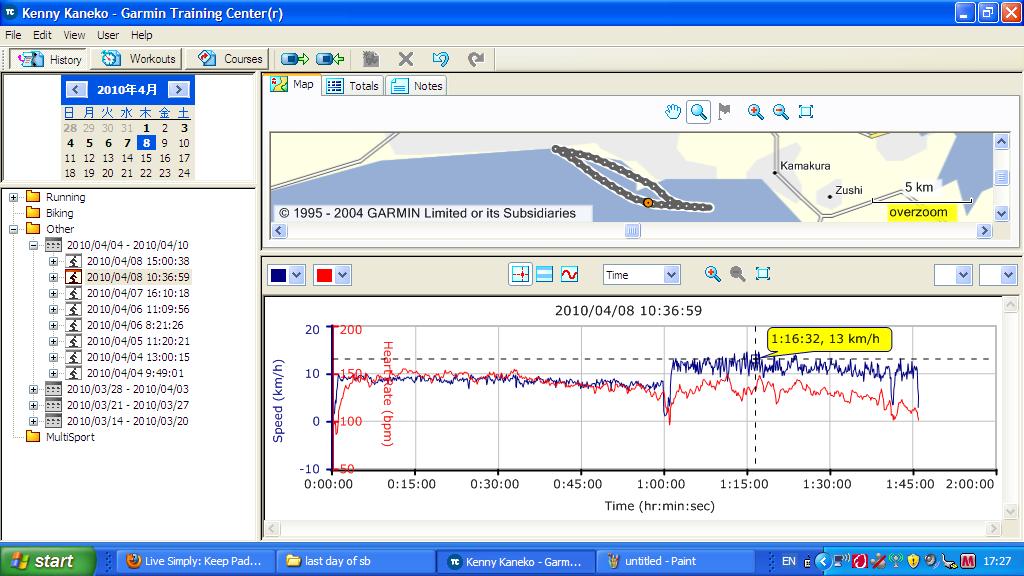The width and height of the screenshot is (1024, 576).
Task: Open the Time axis dropdown
Action: [671, 275]
